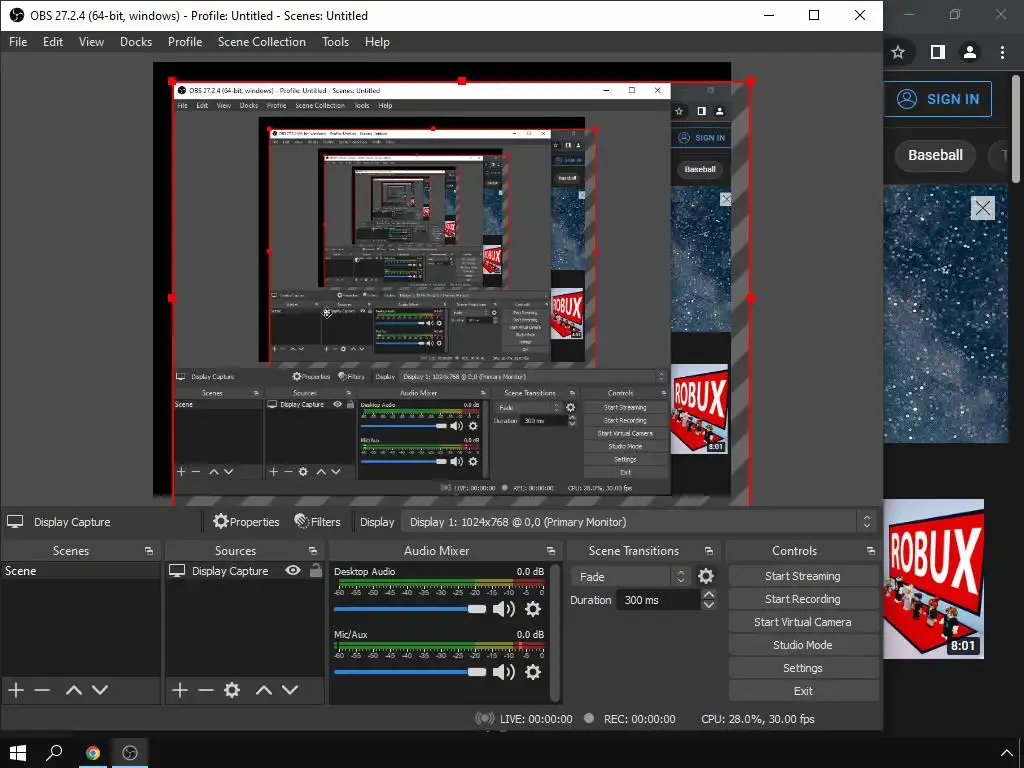This screenshot has width=1024, height=768.
Task: Close the ad with X in Chrome
Action: pos(983,208)
